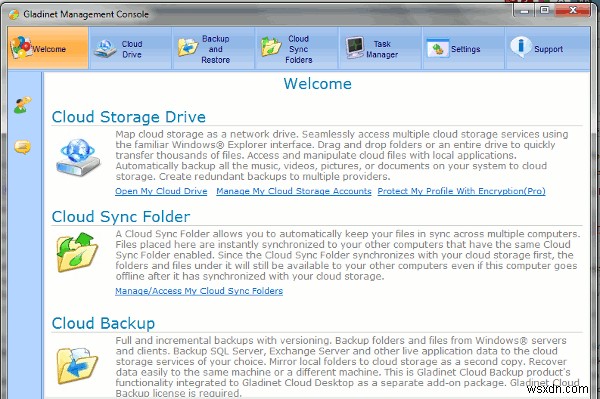The image size is (600, 399).
Task: Click the backup folder icon under Cloud Backup
Action: [x=77, y=365]
